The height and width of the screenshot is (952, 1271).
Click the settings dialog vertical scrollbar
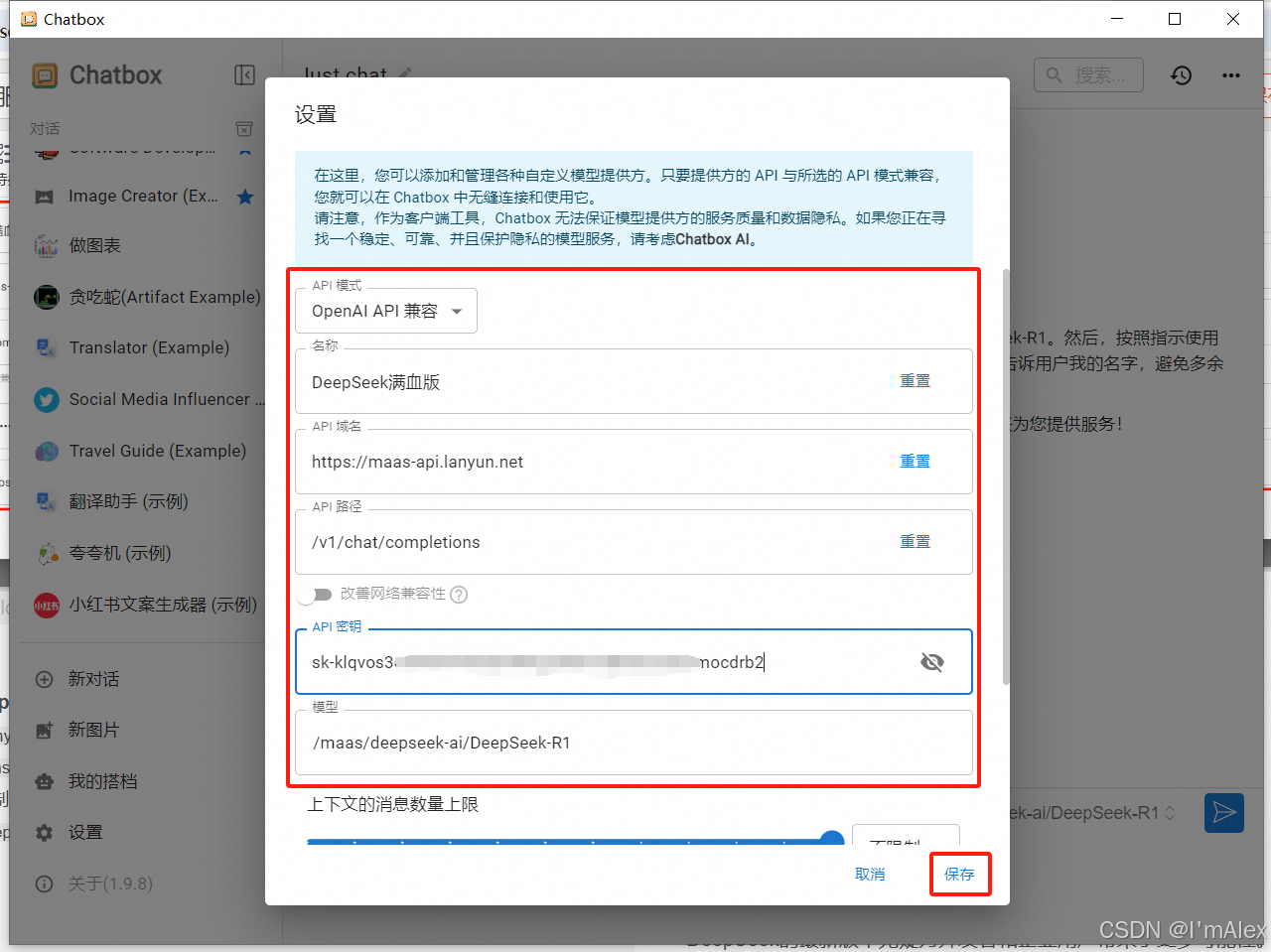tap(1006, 476)
